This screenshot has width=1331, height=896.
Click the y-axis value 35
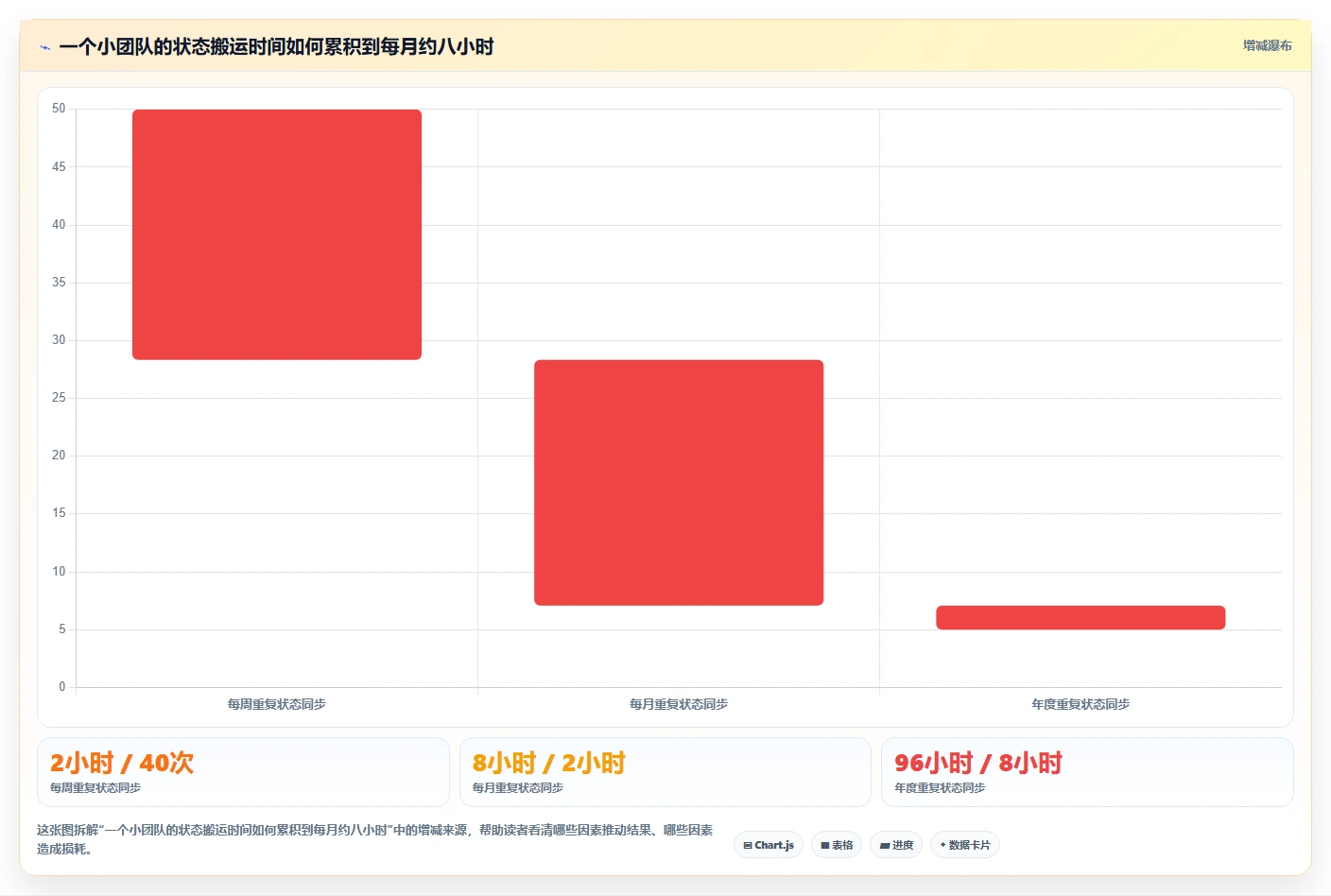point(59,283)
